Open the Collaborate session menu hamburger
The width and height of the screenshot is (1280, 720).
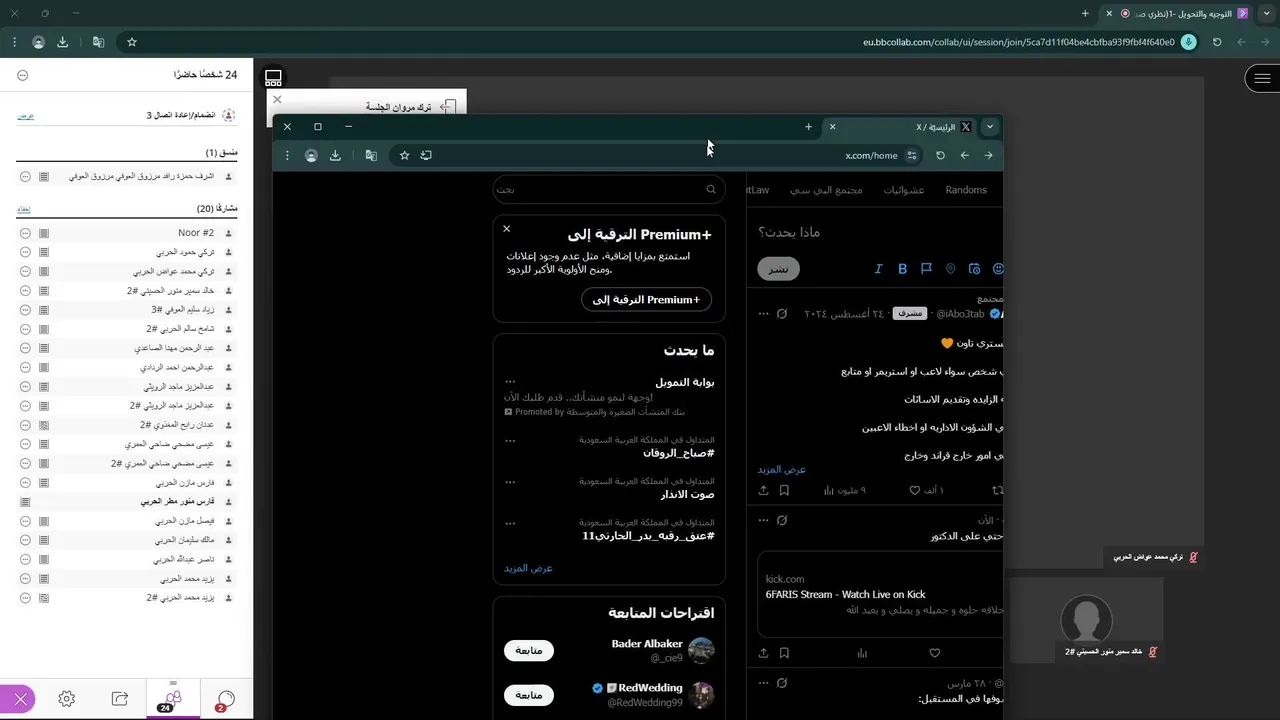click(1262, 78)
